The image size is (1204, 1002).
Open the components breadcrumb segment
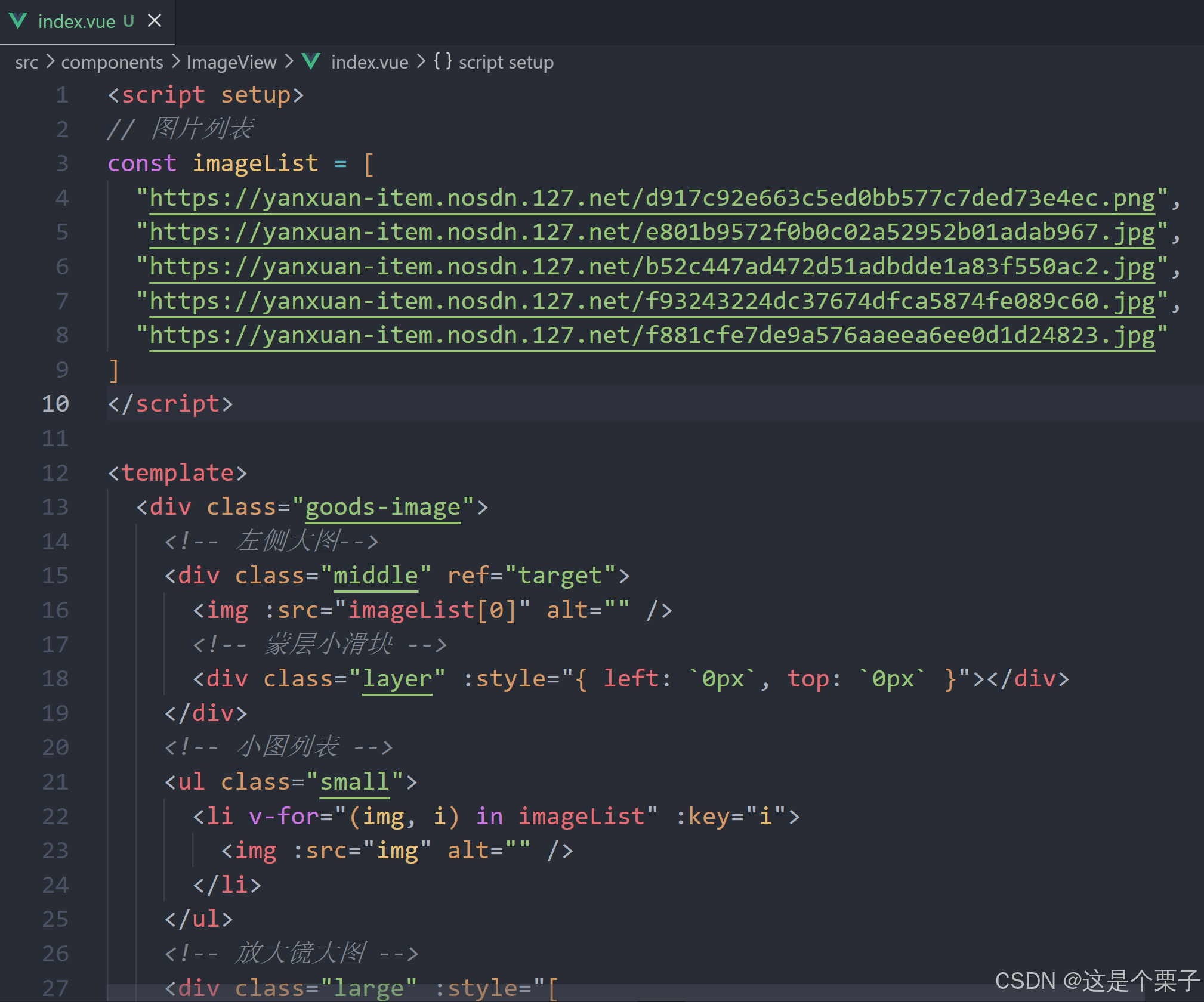(x=112, y=62)
